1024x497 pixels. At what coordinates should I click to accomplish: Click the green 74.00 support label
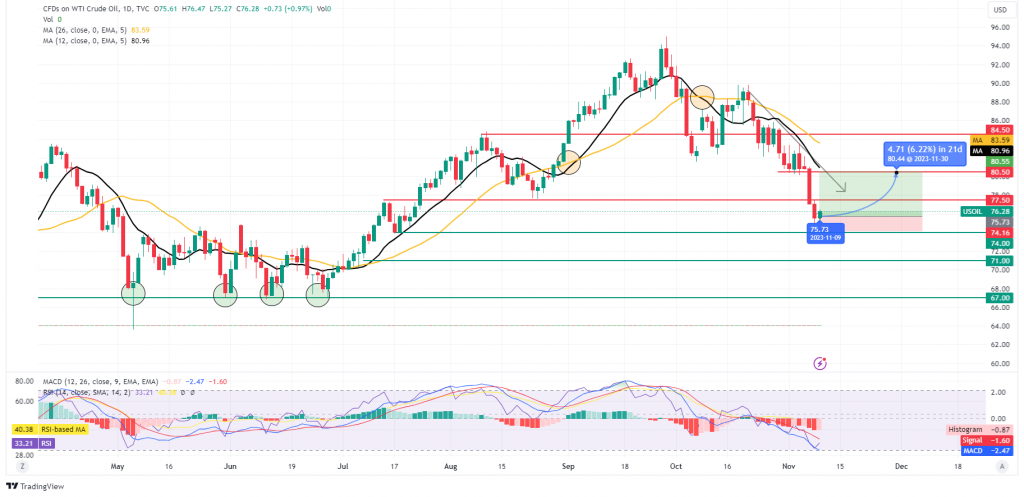pos(1000,243)
